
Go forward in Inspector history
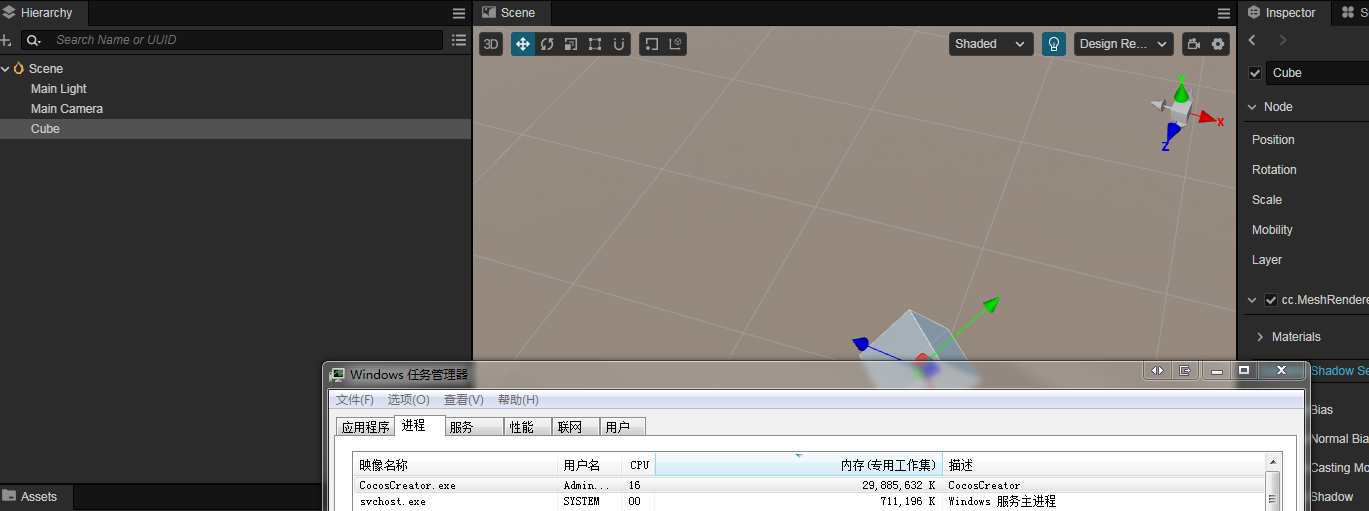pos(1283,40)
